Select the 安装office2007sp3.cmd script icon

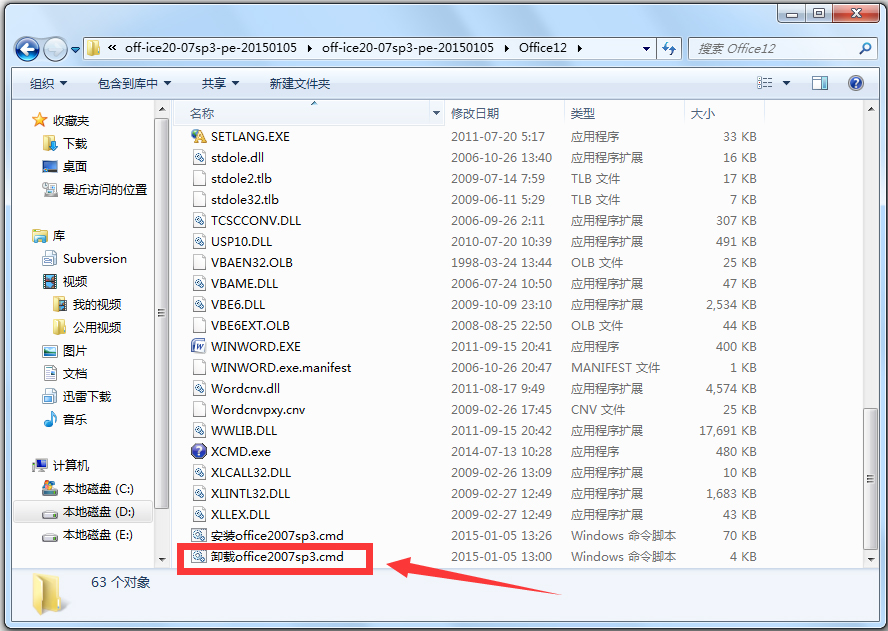coord(199,535)
